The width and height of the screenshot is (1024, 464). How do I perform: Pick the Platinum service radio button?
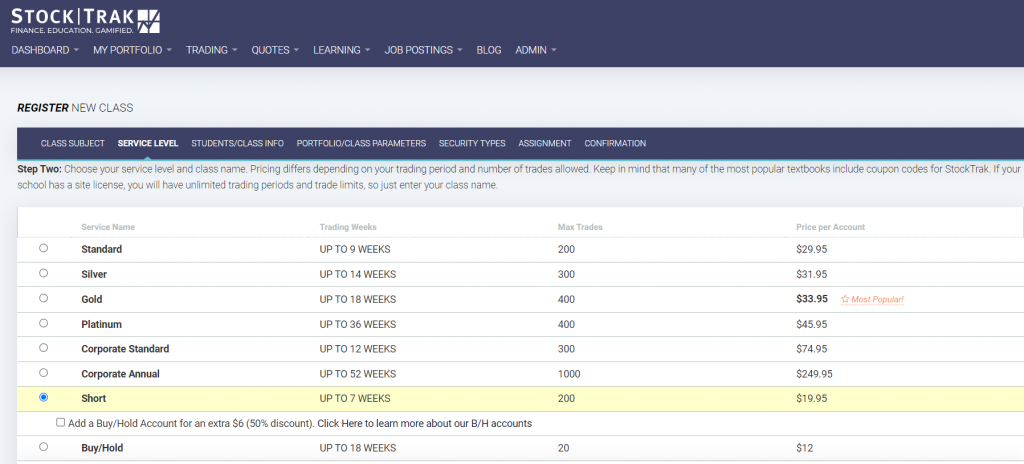point(44,323)
